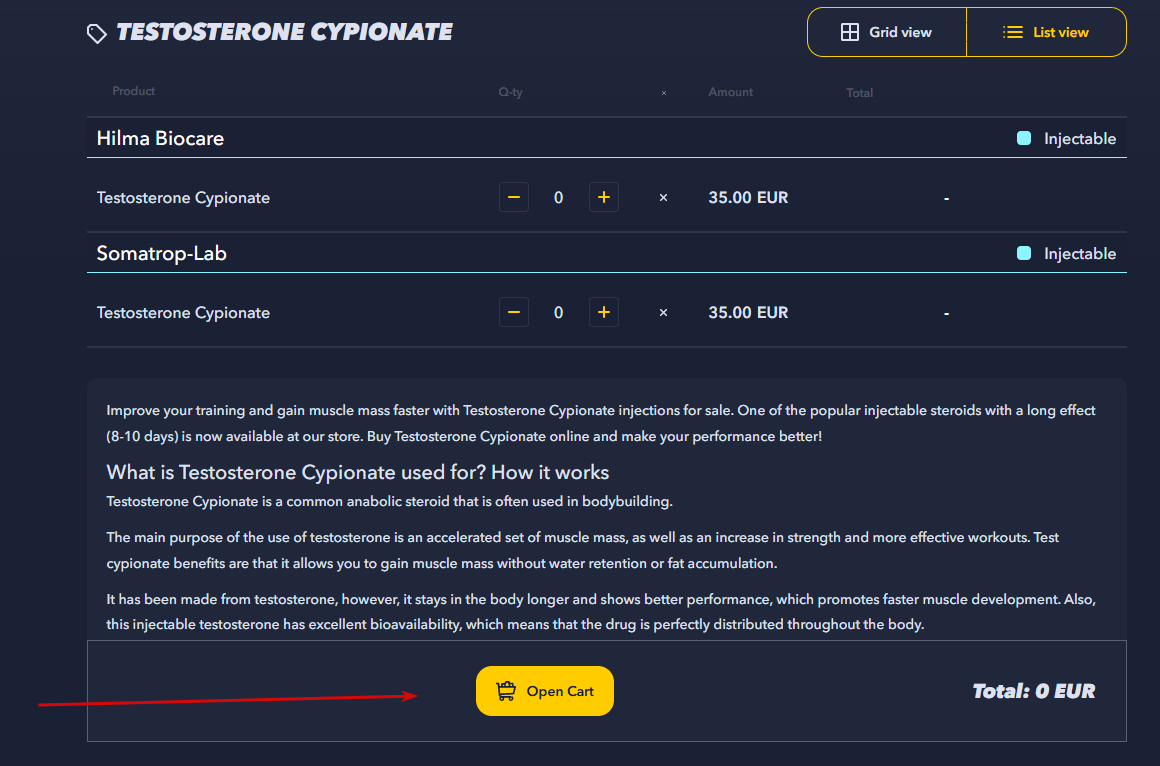Click the grid icon in Grid view
This screenshot has width=1160, height=766.
[849, 32]
